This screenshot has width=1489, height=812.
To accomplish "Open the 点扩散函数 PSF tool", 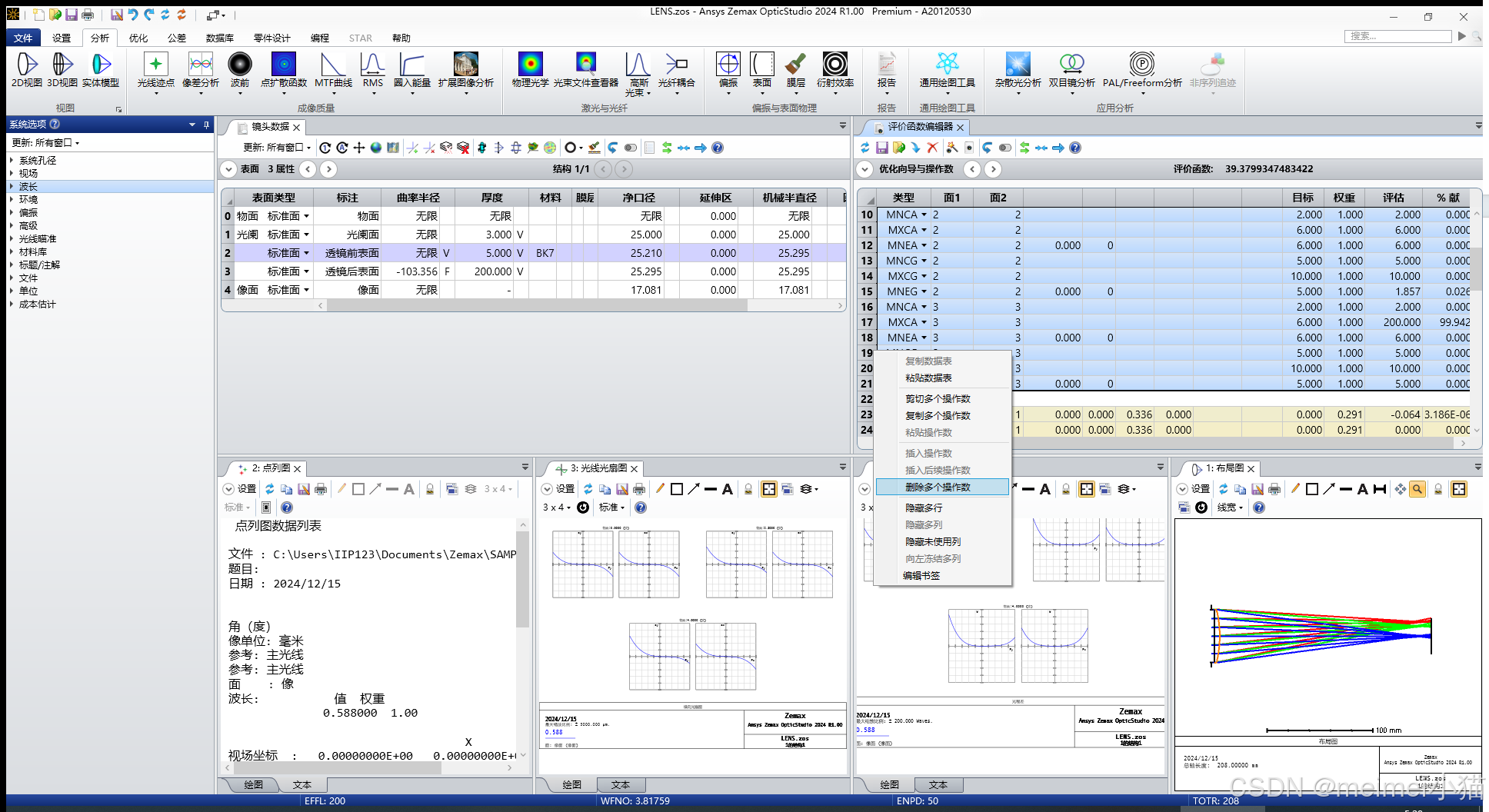I will click(284, 73).
